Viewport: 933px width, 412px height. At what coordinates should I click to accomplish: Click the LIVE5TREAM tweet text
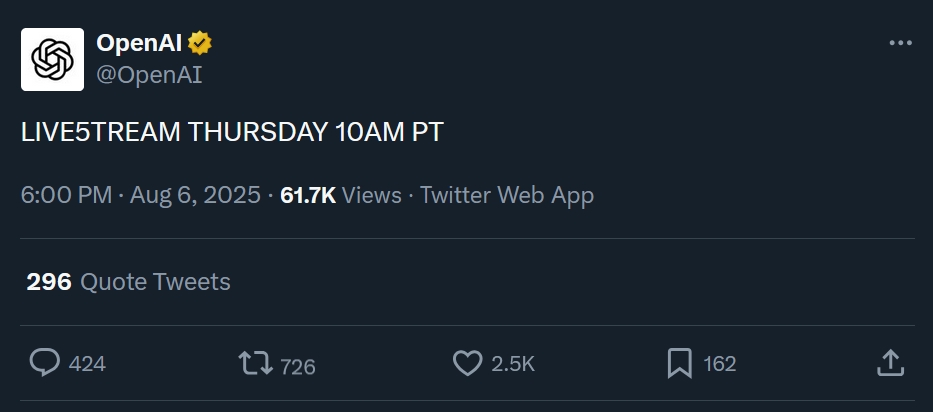tap(232, 135)
